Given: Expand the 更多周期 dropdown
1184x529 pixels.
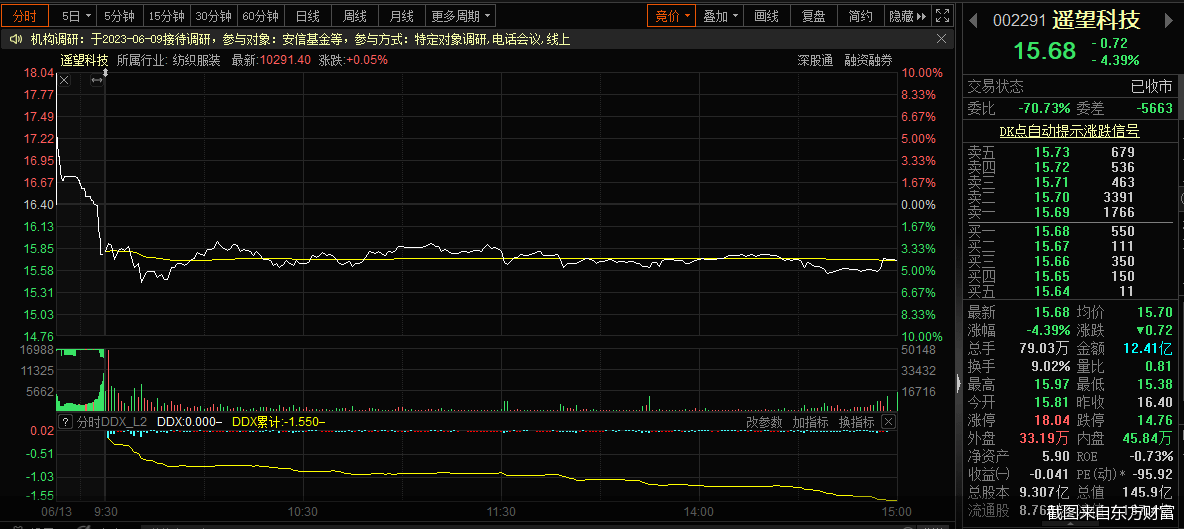Looking at the screenshot, I should click(x=461, y=16).
